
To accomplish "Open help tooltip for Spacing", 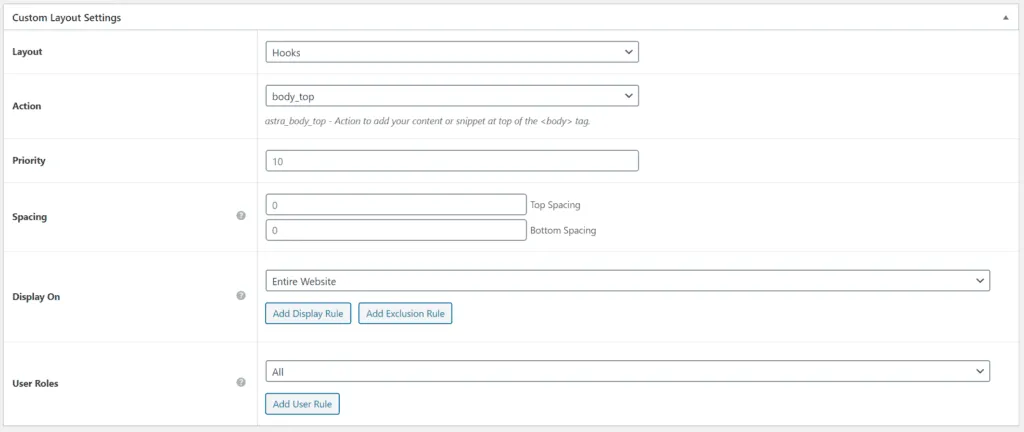I will pos(241,215).
